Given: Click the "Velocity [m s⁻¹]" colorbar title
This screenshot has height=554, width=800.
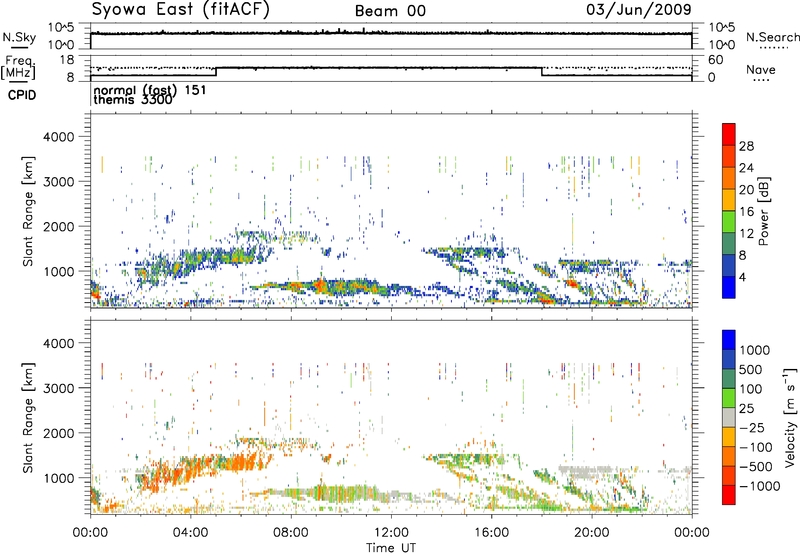Looking at the screenshot, I should click(x=790, y=417).
